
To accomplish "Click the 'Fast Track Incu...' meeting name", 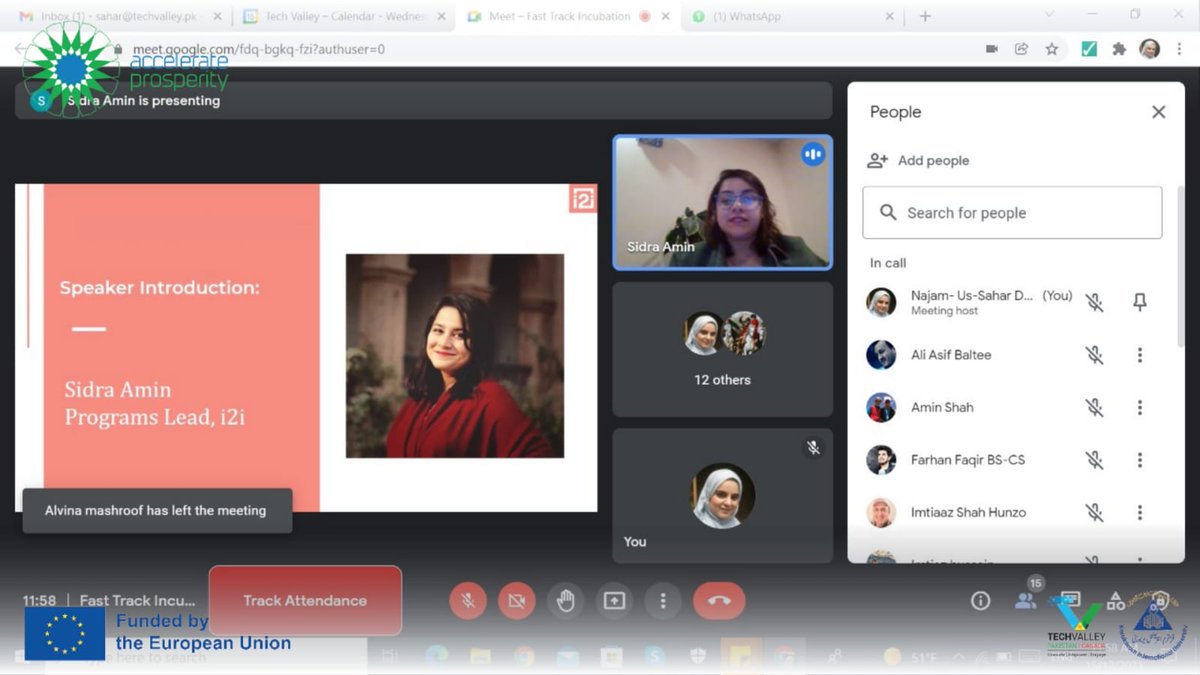I will click(x=138, y=601).
